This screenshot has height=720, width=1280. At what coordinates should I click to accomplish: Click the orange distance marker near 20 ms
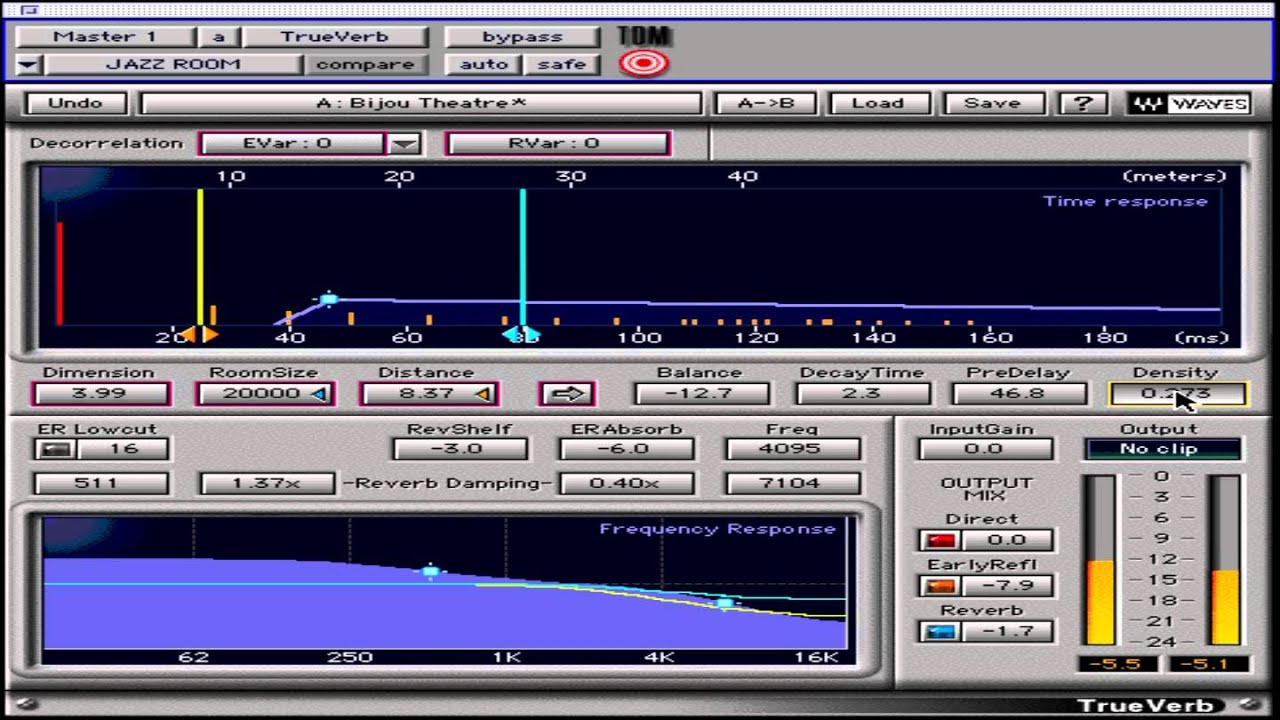pos(199,335)
